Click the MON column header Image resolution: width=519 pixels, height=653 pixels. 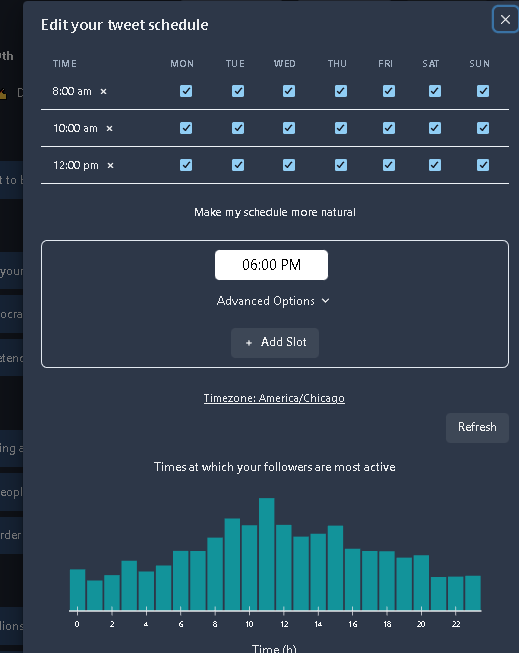point(182,64)
